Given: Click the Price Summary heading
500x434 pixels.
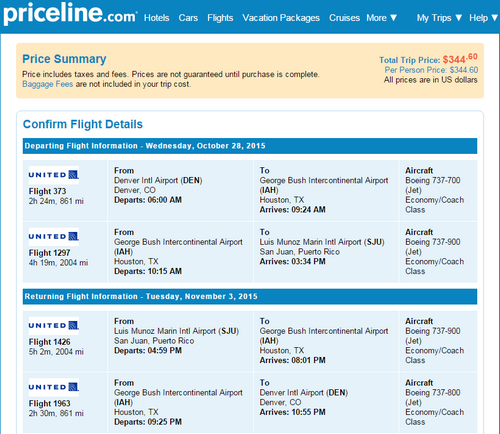Looking at the screenshot, I should click(64, 59).
